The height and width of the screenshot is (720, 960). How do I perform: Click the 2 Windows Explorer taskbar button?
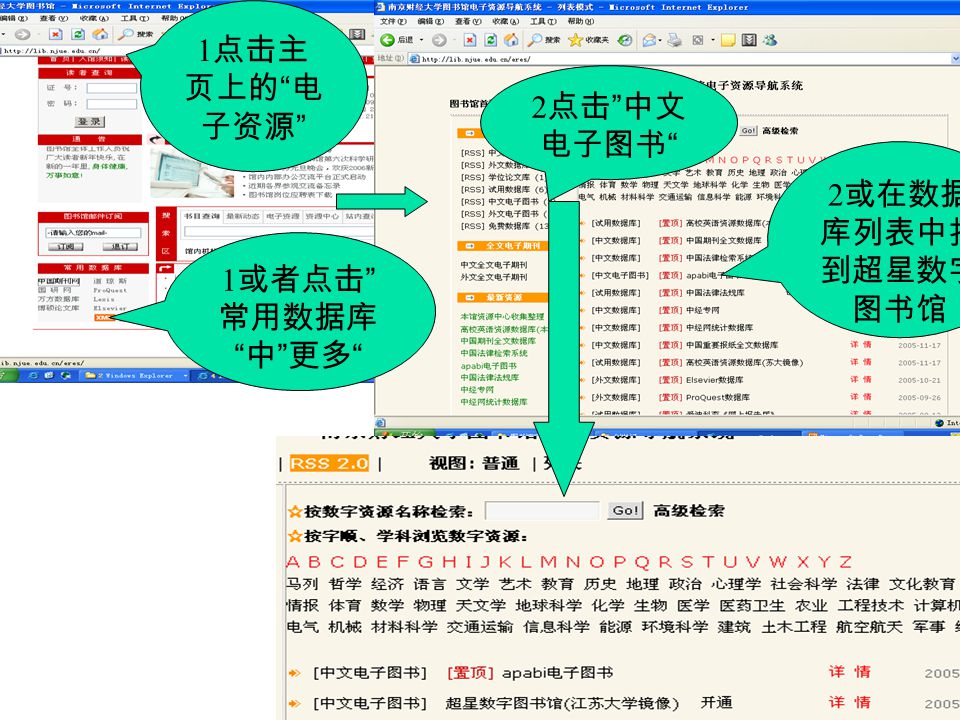[135, 375]
